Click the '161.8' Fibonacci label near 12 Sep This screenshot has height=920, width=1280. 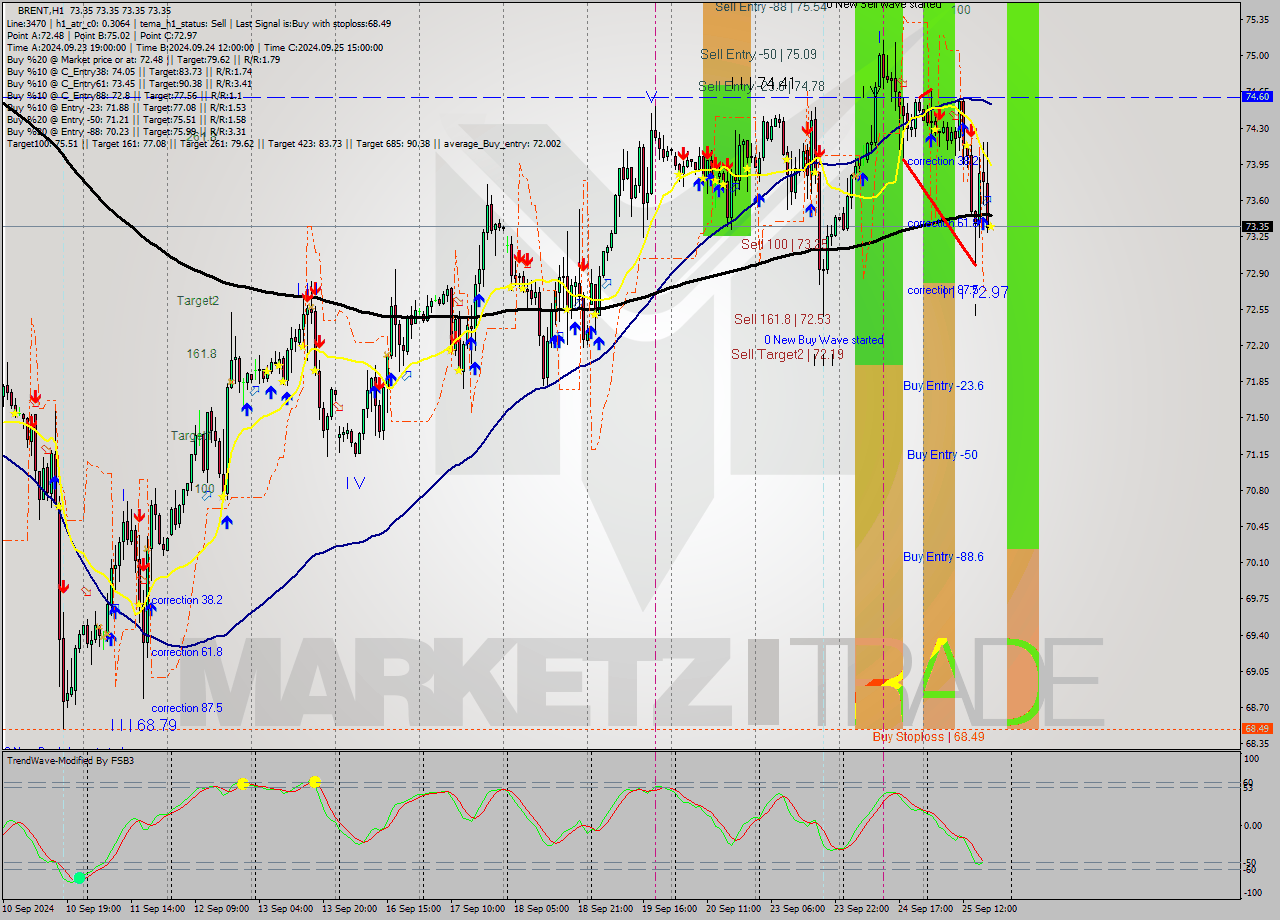coord(201,354)
